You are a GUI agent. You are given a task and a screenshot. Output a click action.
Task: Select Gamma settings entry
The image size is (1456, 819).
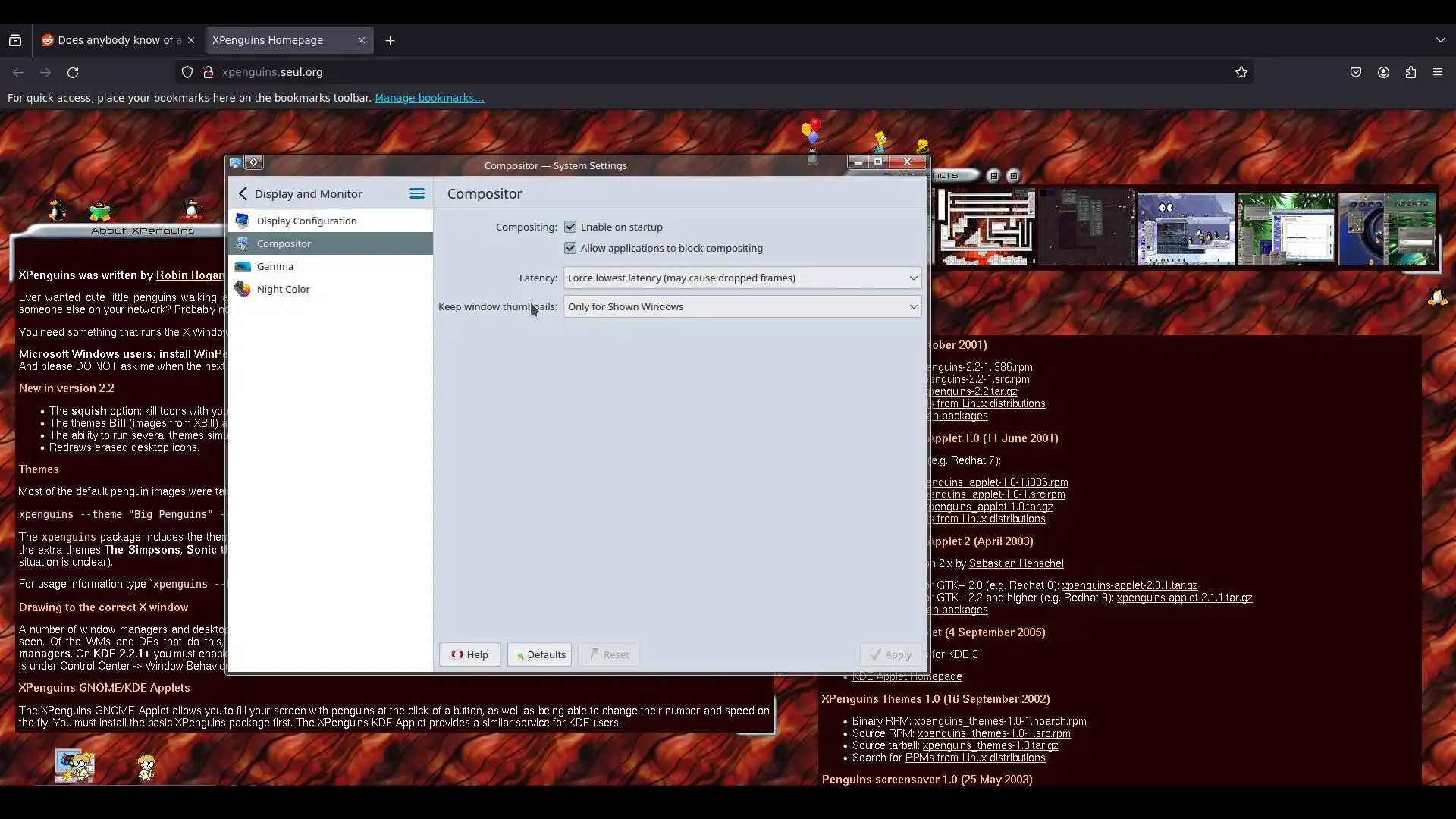click(275, 266)
